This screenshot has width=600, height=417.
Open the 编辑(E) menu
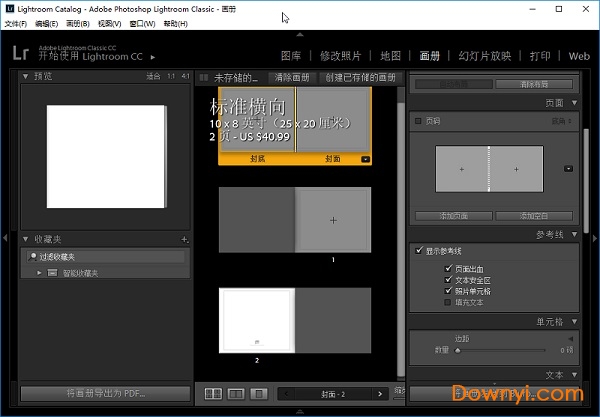click(46, 23)
